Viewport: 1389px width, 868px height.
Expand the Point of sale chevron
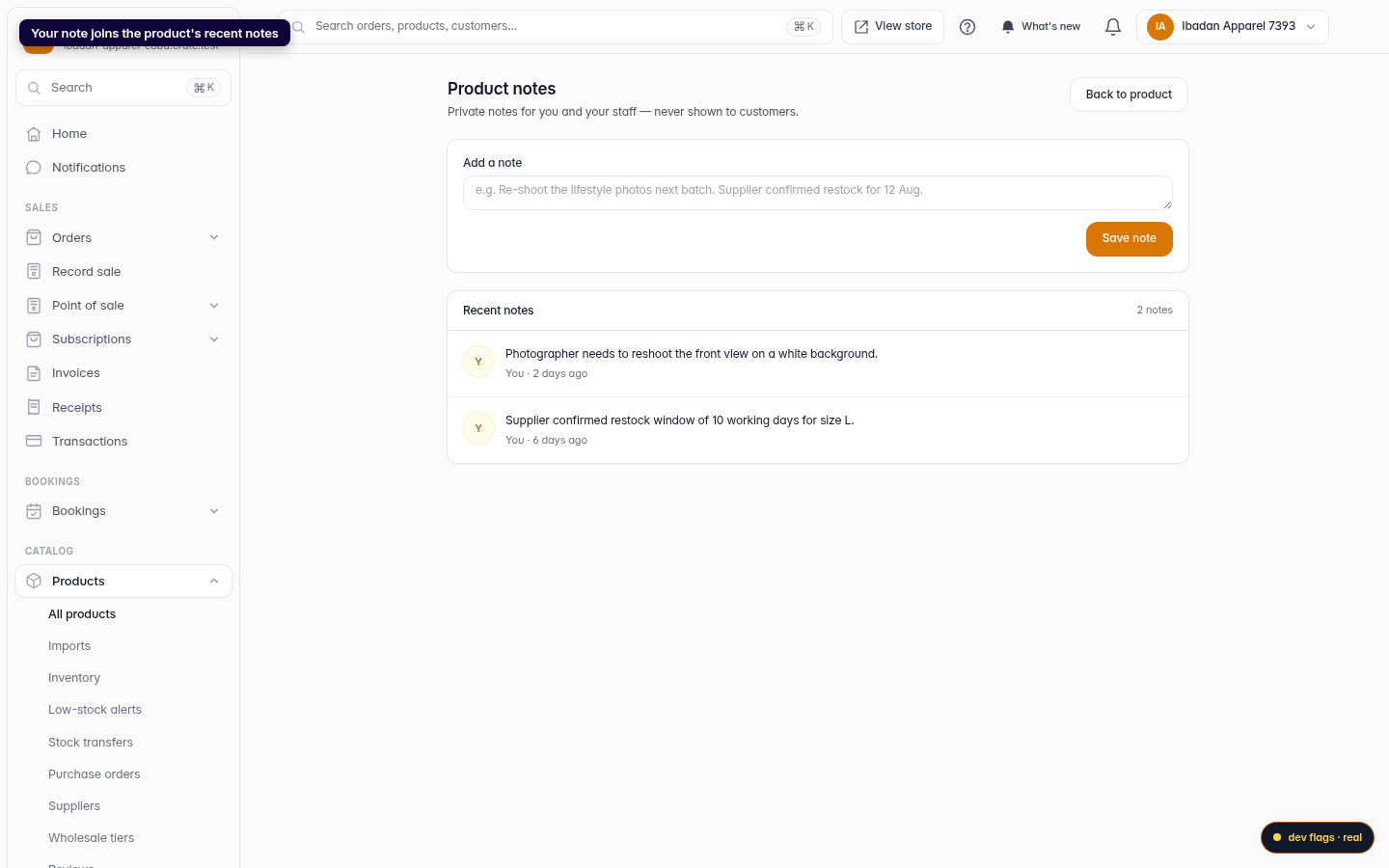pos(214,306)
